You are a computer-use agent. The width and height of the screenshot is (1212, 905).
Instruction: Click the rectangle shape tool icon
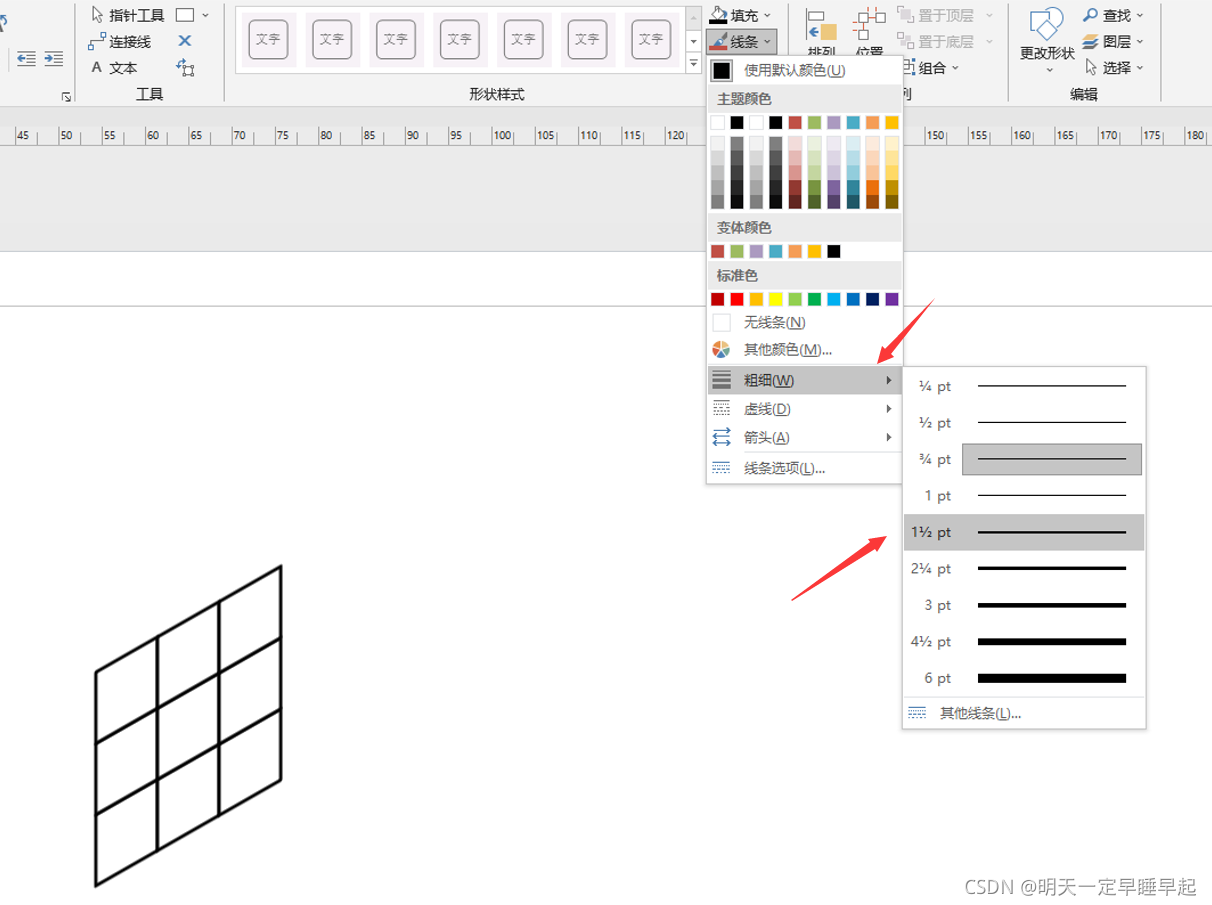tap(185, 15)
